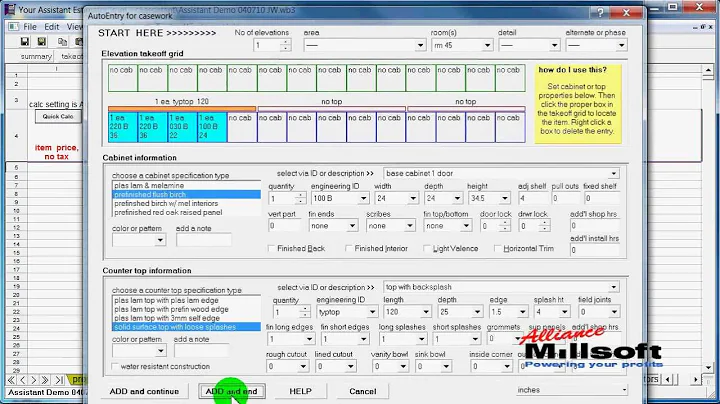This screenshot has height=404, width=720.
Task: Click the No of elevations spinner
Action: point(286,45)
